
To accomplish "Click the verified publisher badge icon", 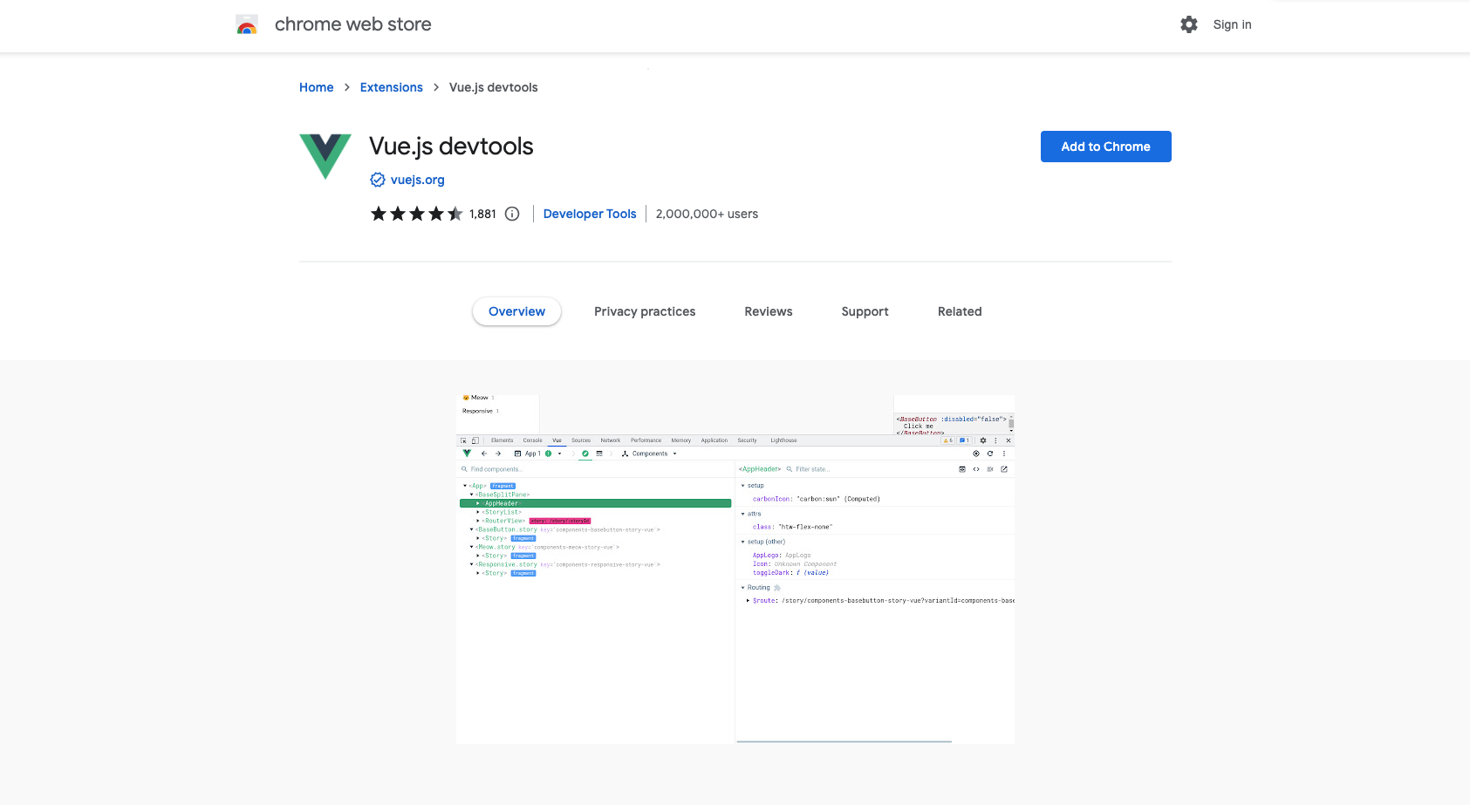I will [x=378, y=180].
